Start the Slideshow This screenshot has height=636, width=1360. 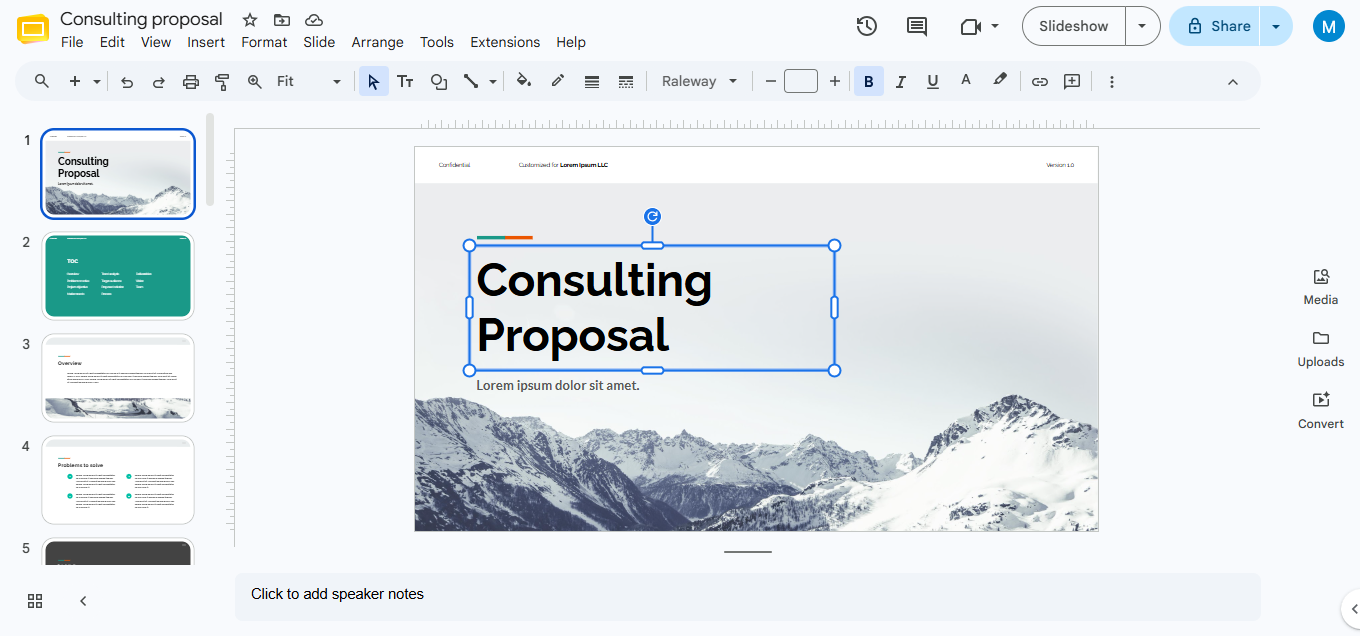click(1074, 26)
